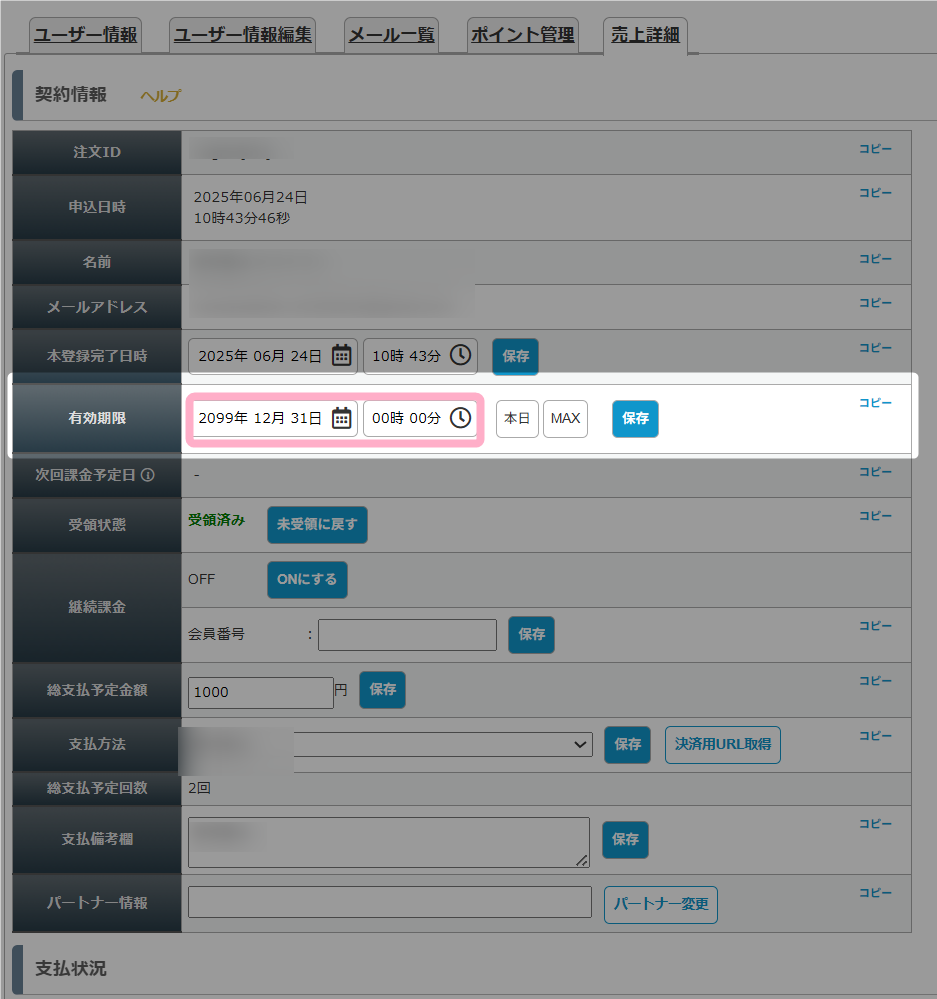Screen dimensions: 937x999
Task: Revert status with 未受領に戻す button
Action: point(317,524)
